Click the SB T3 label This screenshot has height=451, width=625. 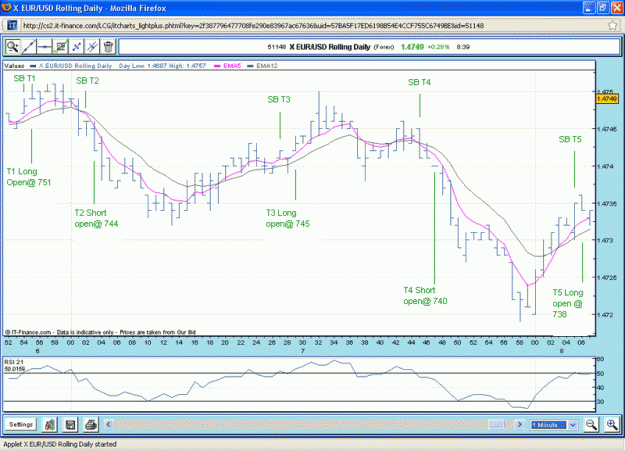(279, 99)
